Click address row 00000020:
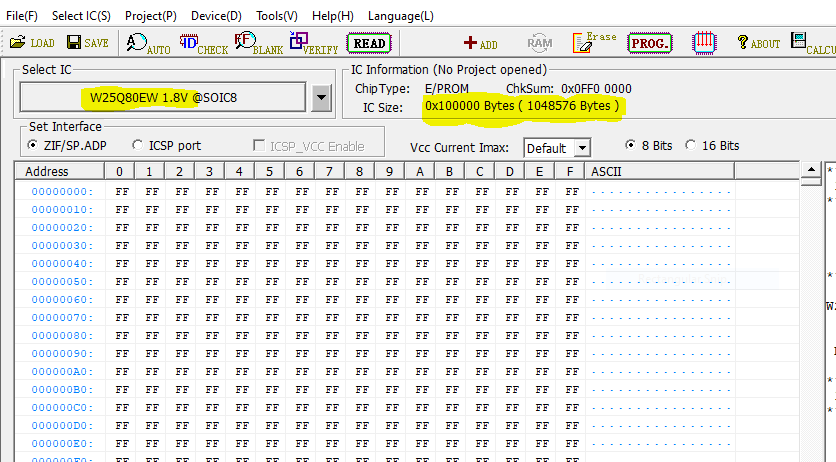Screen dimensions: 836x462 pos(62,228)
